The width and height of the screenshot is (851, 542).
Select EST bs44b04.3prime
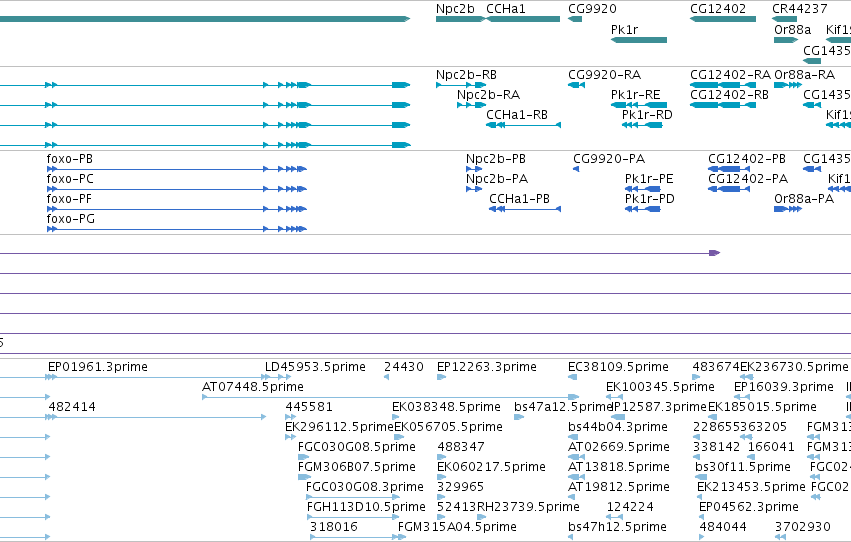click(618, 428)
